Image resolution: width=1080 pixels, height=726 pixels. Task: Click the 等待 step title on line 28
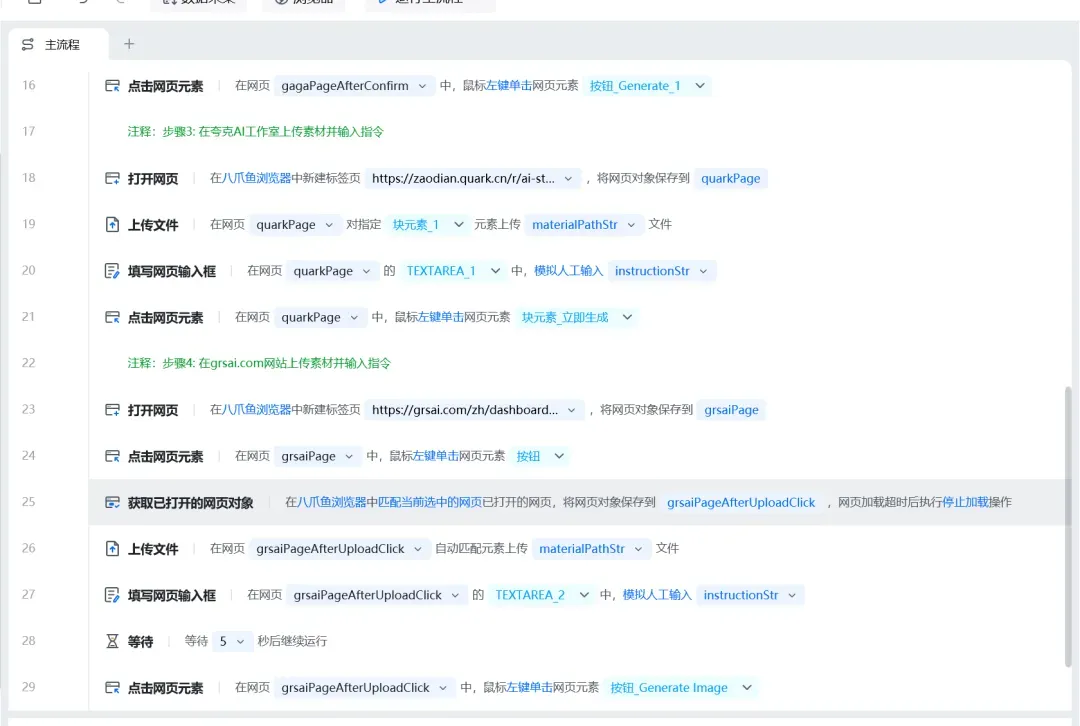pyautogui.click(x=141, y=641)
